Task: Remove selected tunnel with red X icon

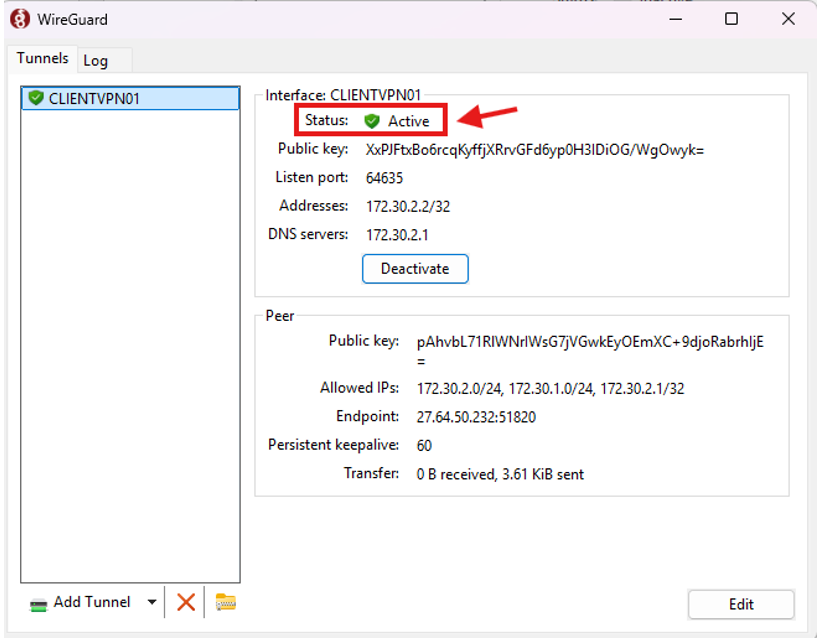Action: [x=186, y=602]
